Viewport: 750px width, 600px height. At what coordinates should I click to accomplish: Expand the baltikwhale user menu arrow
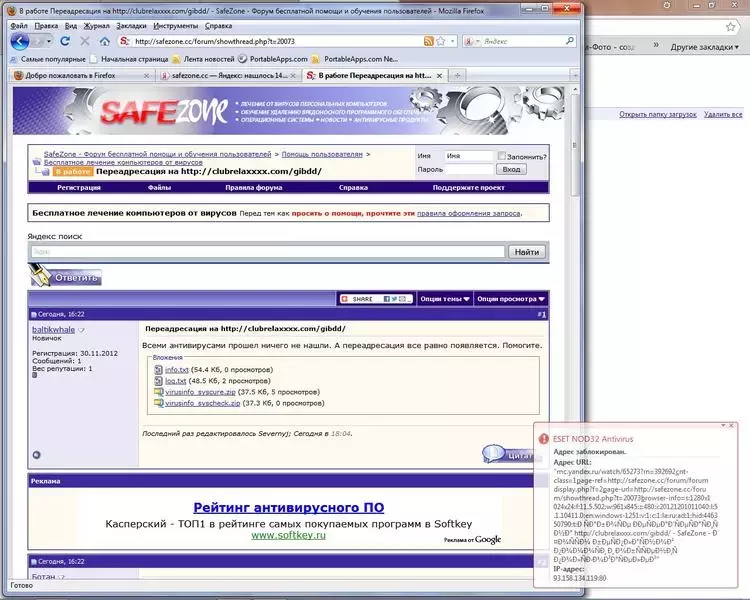point(81,330)
